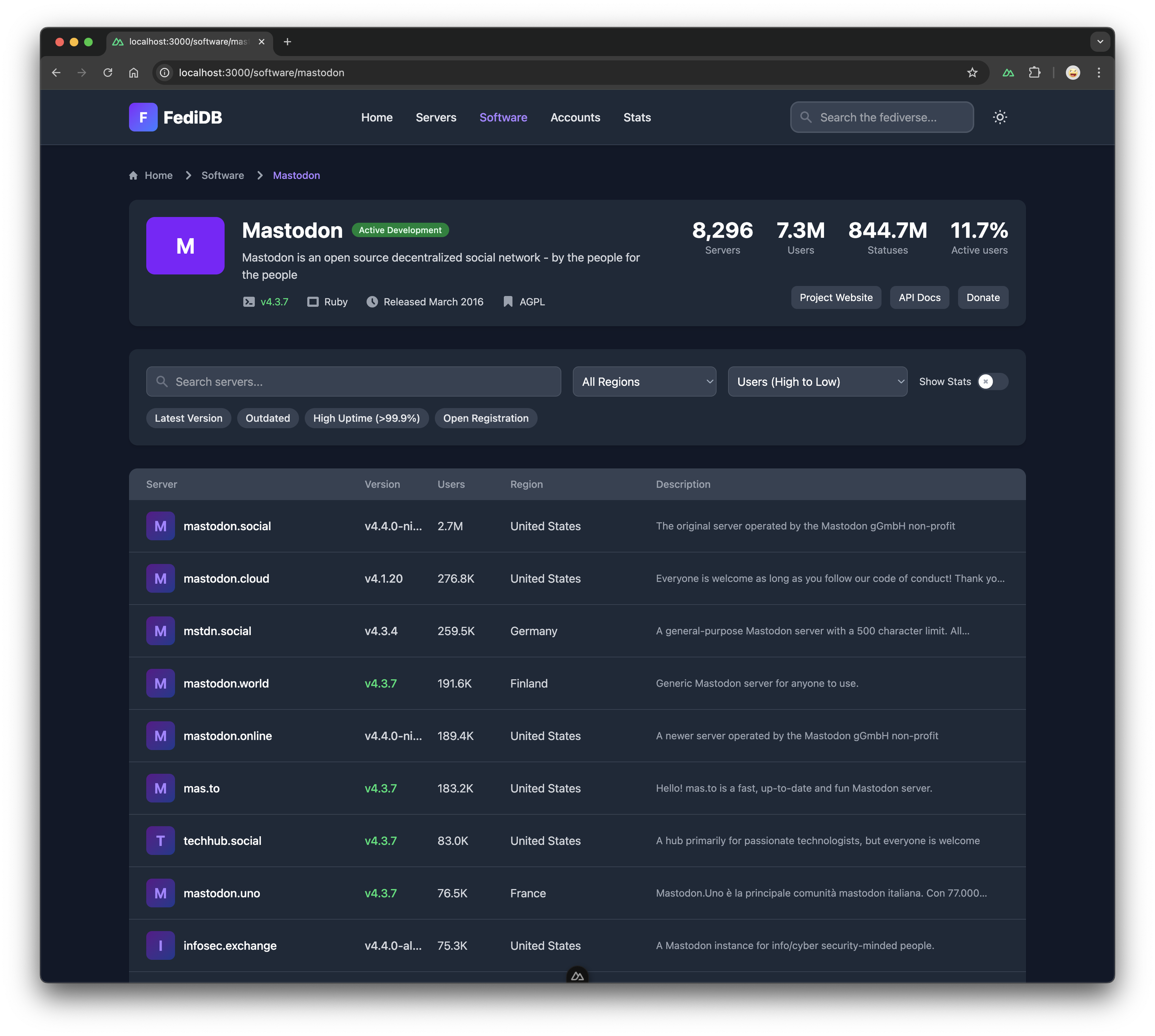This screenshot has width=1155, height=1036.
Task: Click the mas.to M avatar
Action: (161, 788)
